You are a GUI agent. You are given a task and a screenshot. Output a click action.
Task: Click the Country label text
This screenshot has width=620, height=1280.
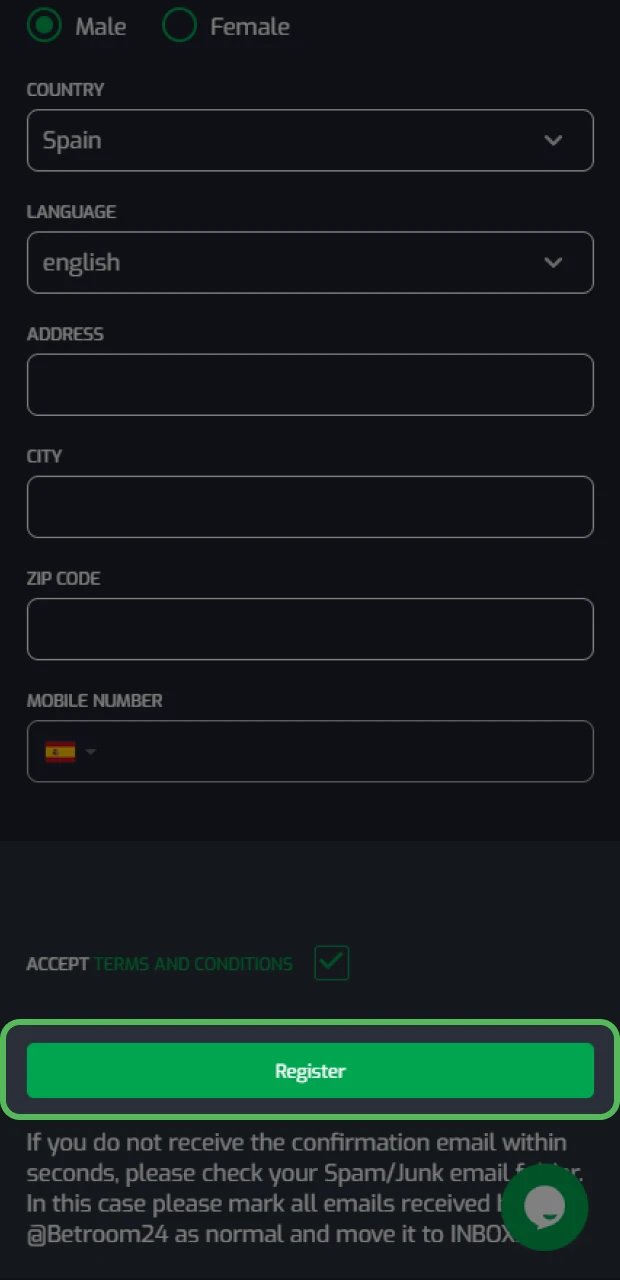click(65, 89)
